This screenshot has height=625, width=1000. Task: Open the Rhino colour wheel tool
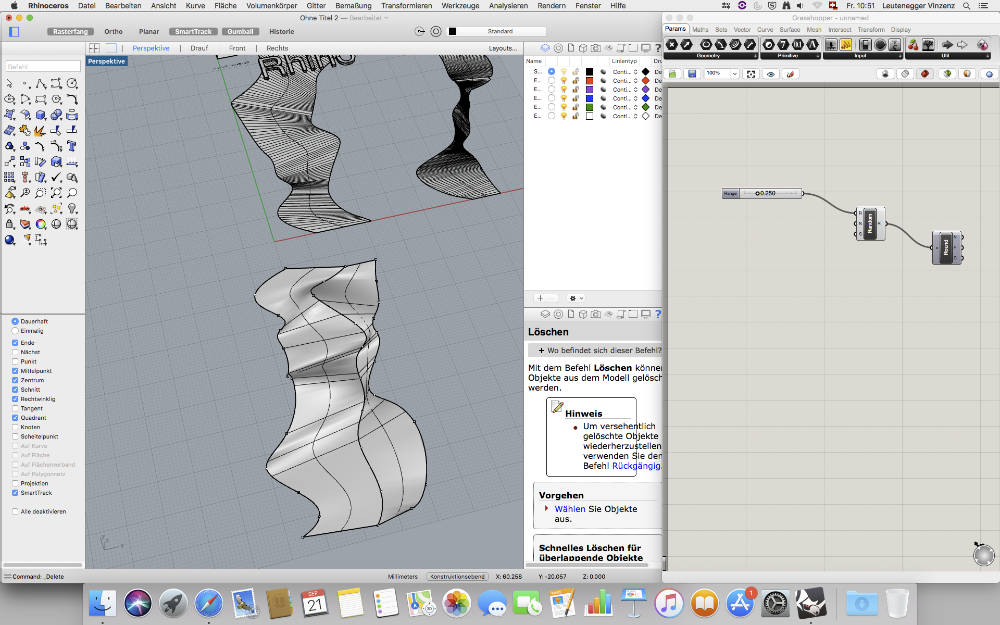(41, 224)
